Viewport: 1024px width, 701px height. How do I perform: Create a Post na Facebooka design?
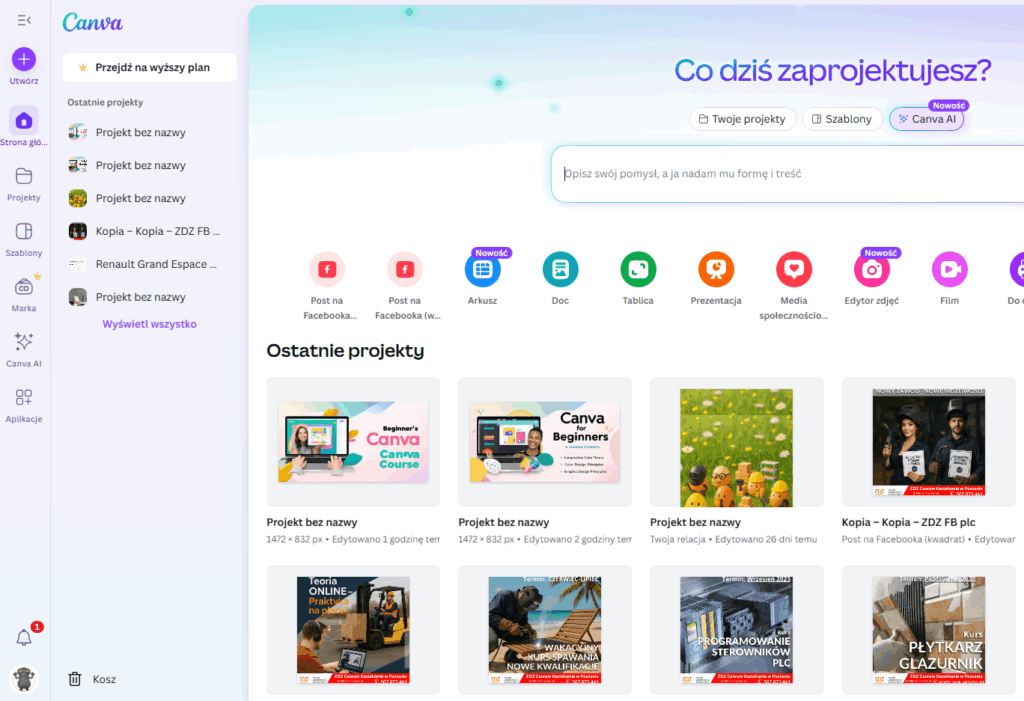(x=327, y=269)
